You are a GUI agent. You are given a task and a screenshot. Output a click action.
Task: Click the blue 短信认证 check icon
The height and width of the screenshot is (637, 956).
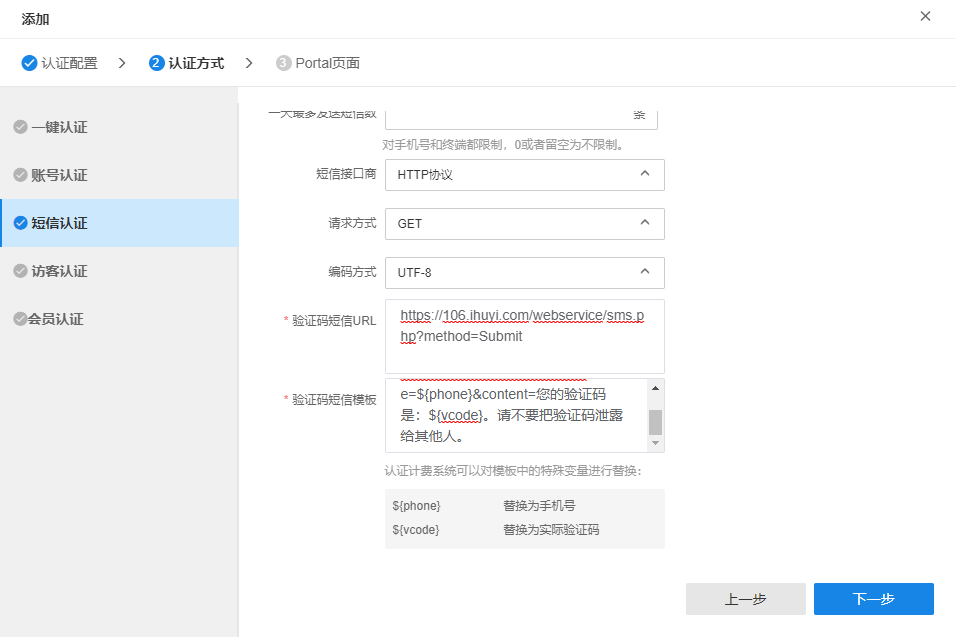click(20, 223)
